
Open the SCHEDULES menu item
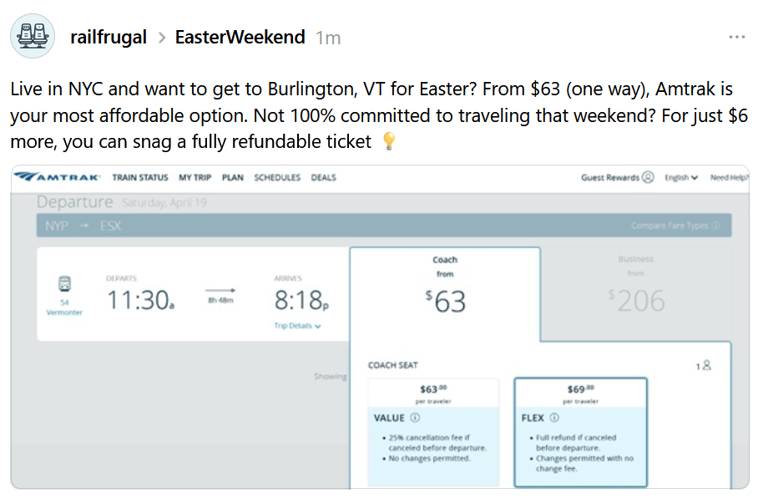click(x=277, y=177)
